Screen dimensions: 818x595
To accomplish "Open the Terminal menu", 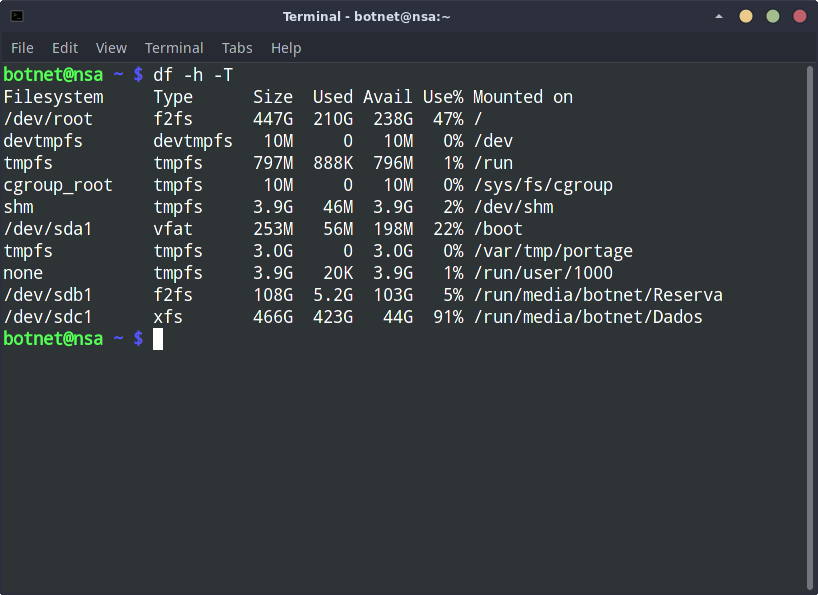I will tap(174, 48).
